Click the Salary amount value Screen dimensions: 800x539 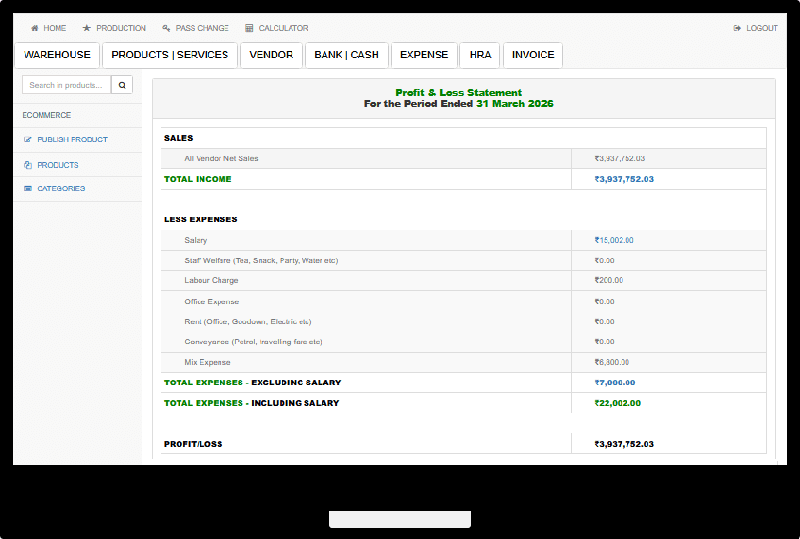pos(614,240)
